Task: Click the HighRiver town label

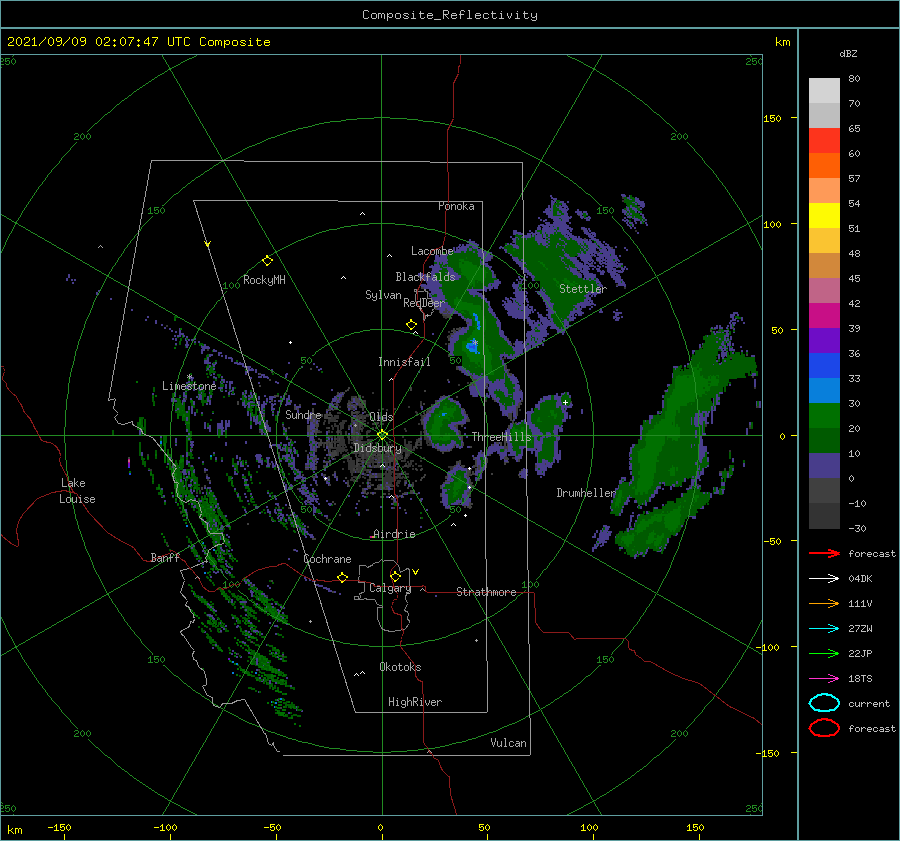Action: 415,702
